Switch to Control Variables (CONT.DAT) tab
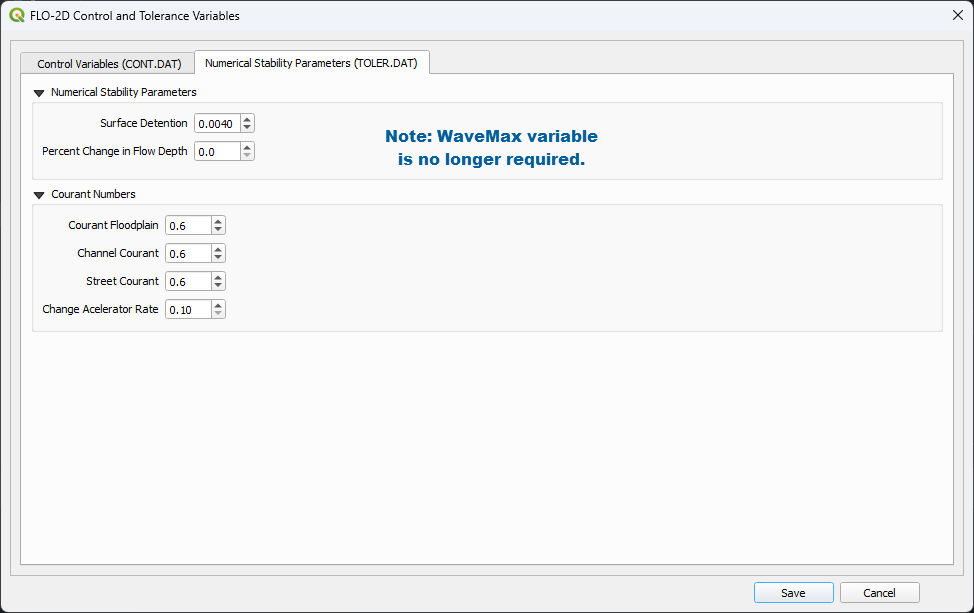The image size is (974, 613). click(x=109, y=64)
